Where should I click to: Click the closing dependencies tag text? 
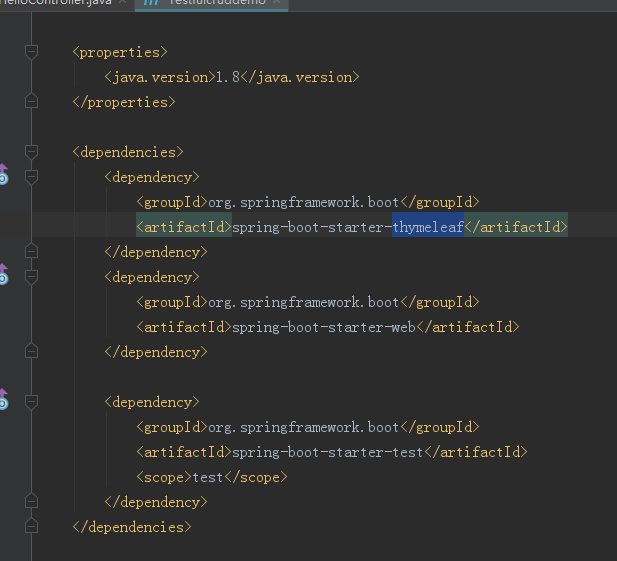point(132,527)
